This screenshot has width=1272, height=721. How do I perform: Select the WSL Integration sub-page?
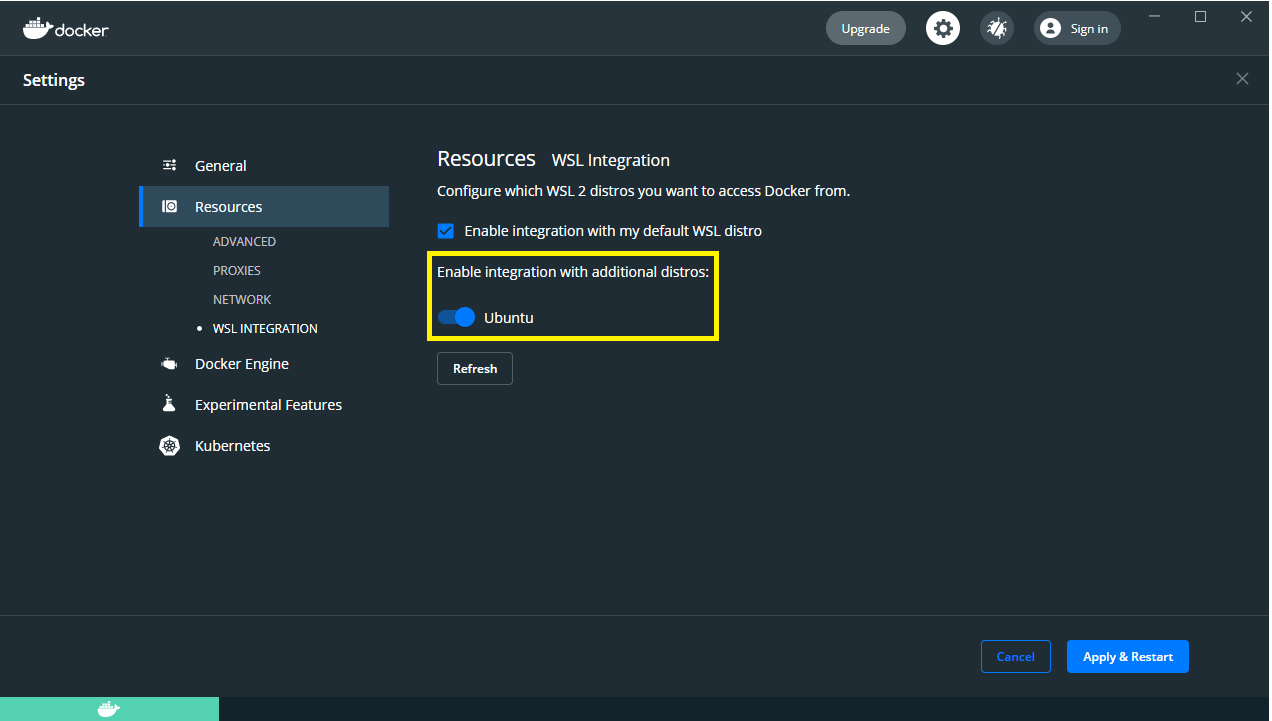click(x=265, y=329)
